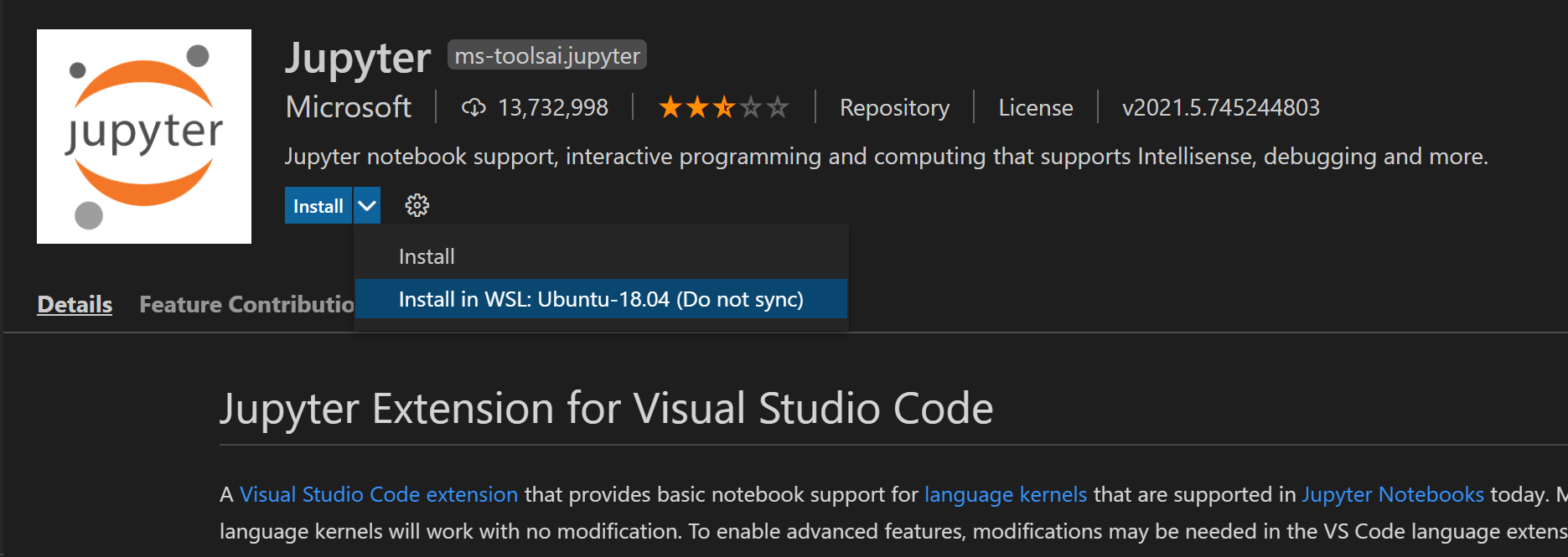This screenshot has height=557, width=1568.
Task: Open the License link
Action: tap(1035, 107)
